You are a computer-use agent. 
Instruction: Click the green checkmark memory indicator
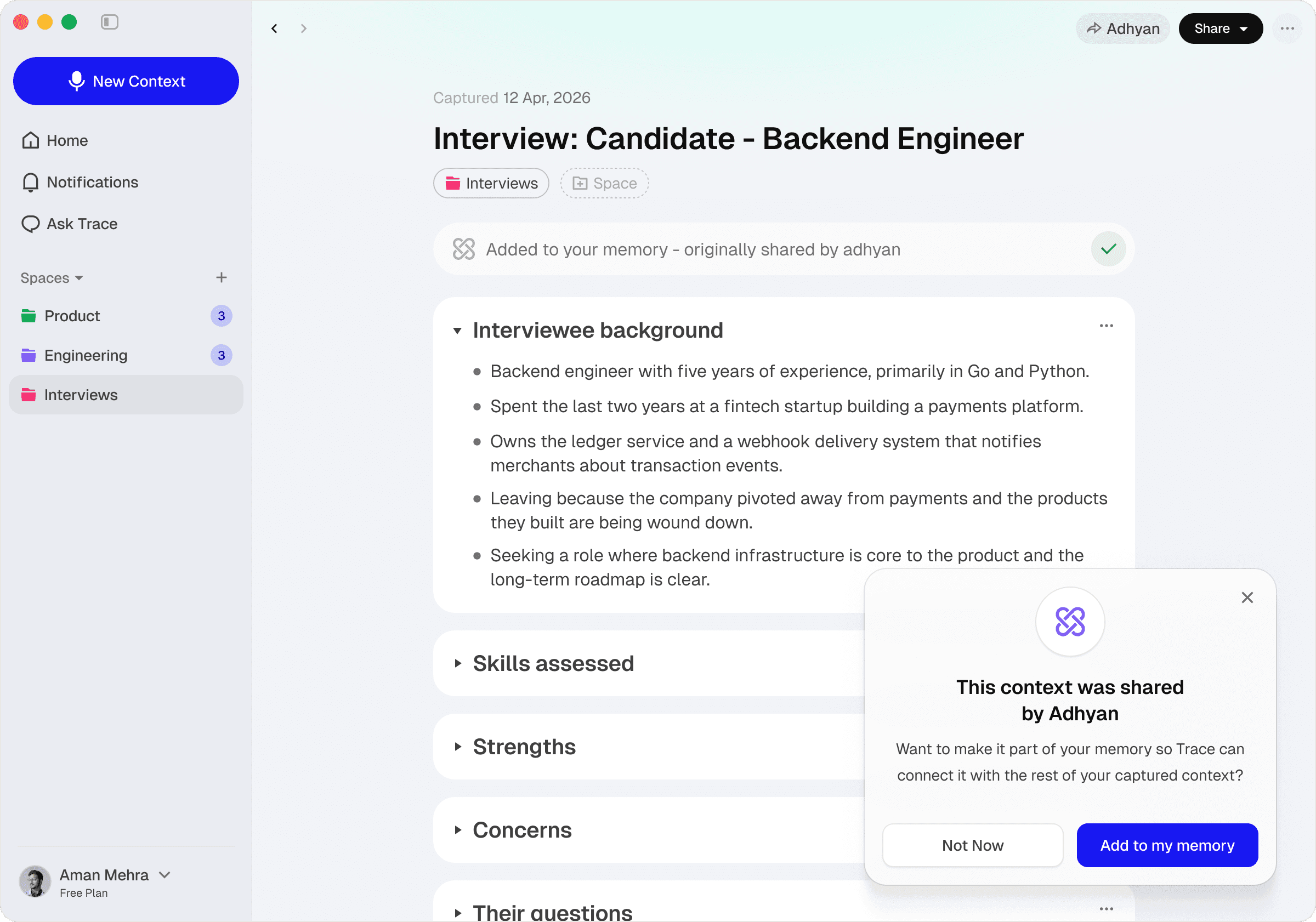tap(1109, 249)
